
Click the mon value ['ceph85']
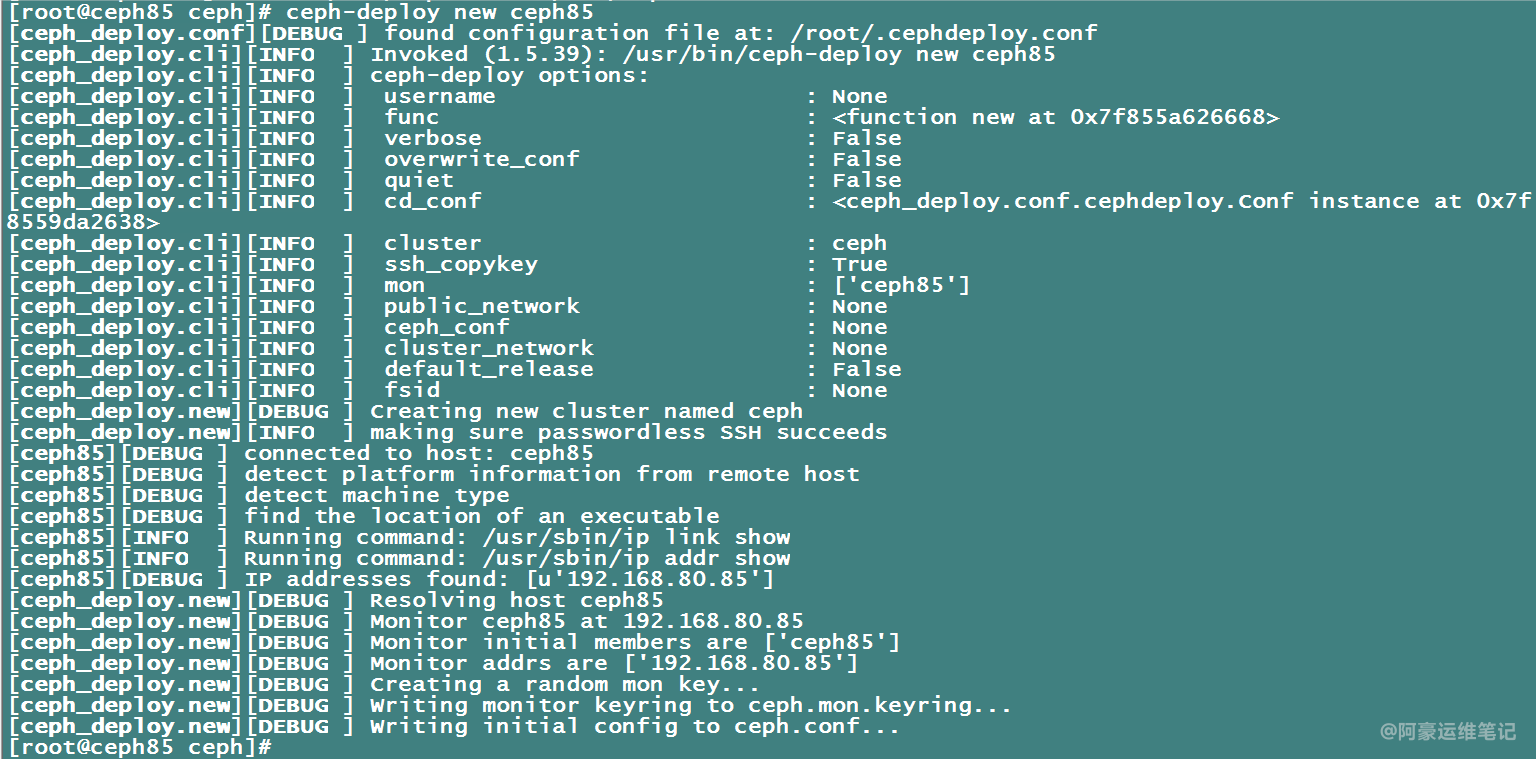click(900, 285)
